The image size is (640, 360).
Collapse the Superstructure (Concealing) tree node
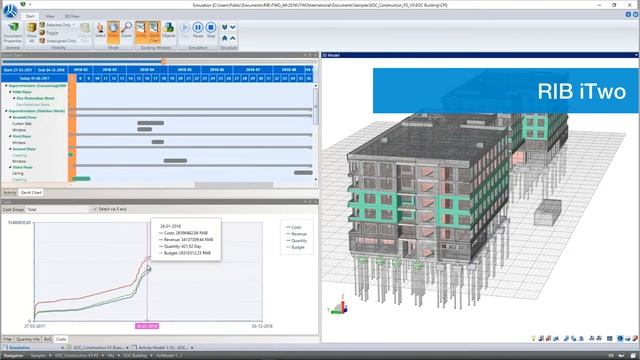(6, 86)
